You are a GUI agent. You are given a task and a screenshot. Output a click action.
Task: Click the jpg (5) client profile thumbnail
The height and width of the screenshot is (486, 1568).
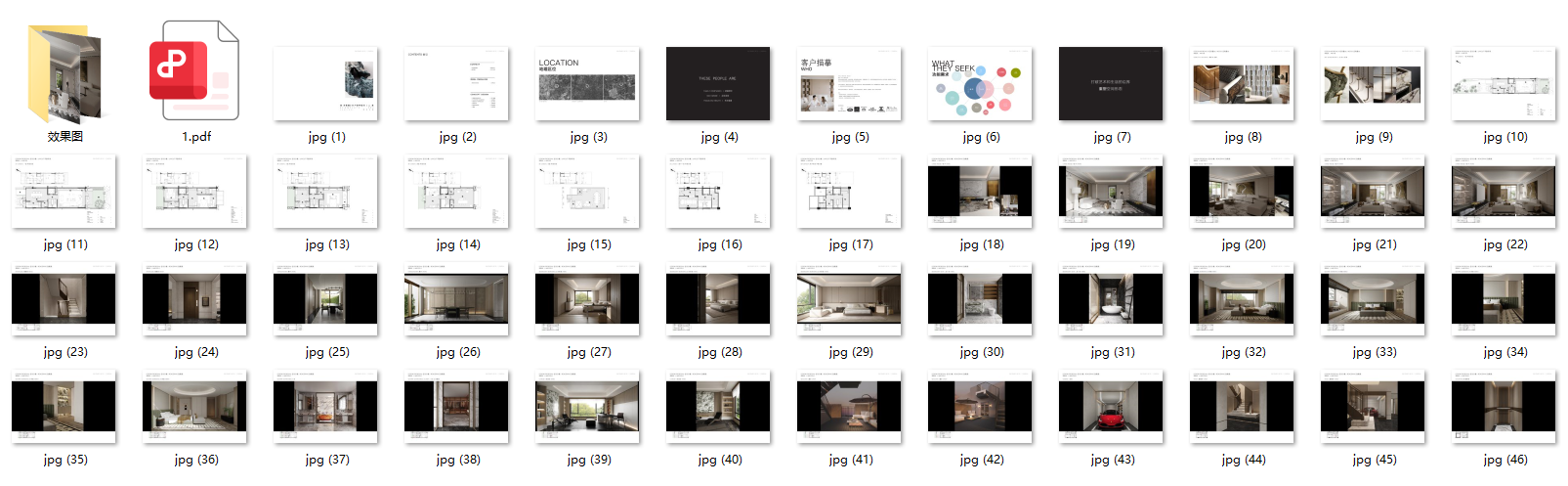click(849, 84)
